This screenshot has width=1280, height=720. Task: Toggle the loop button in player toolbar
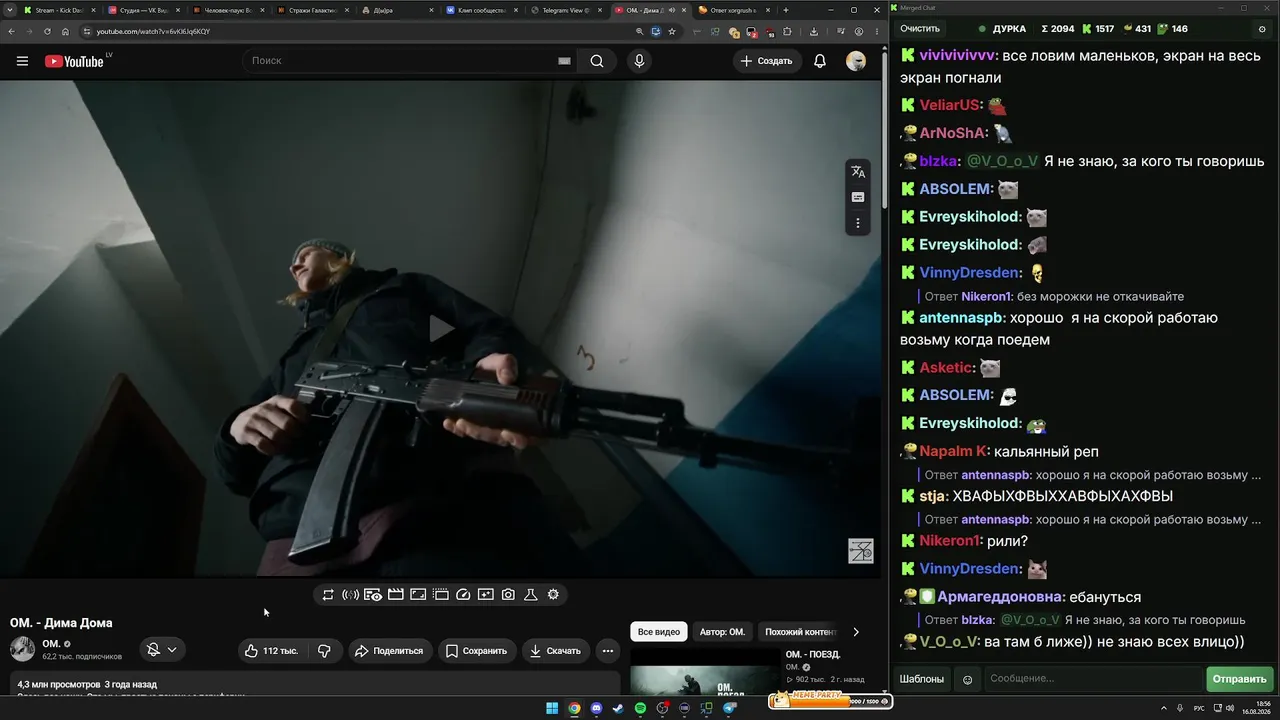[328, 595]
